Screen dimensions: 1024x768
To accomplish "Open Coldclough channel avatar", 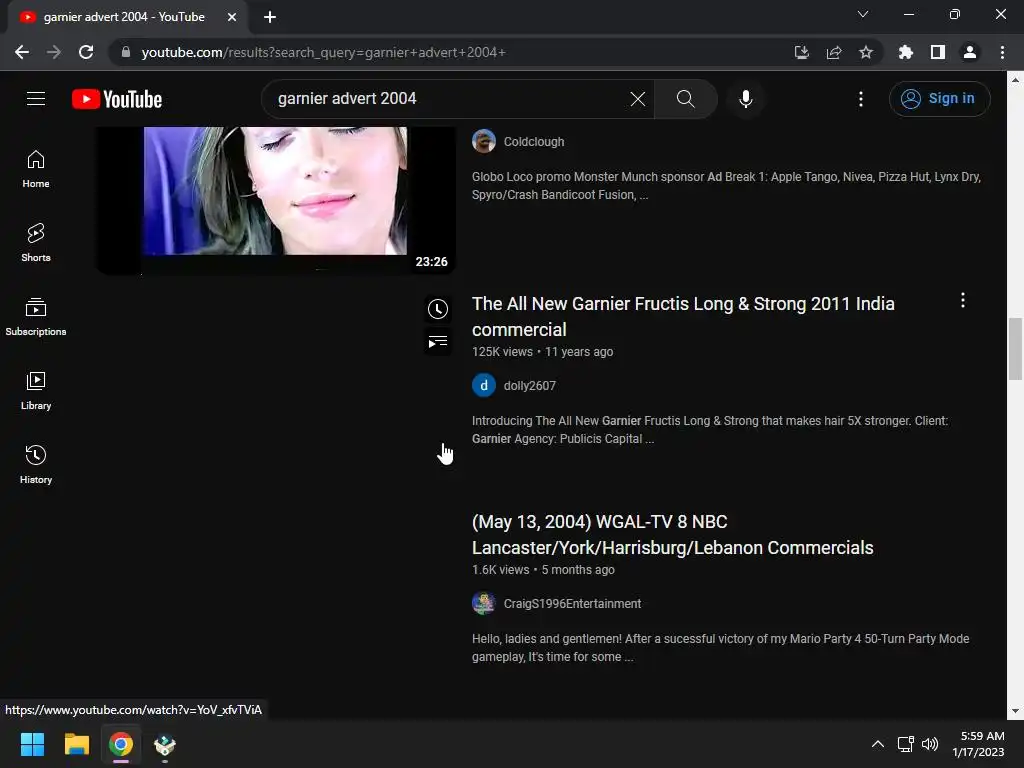I will 484,141.
